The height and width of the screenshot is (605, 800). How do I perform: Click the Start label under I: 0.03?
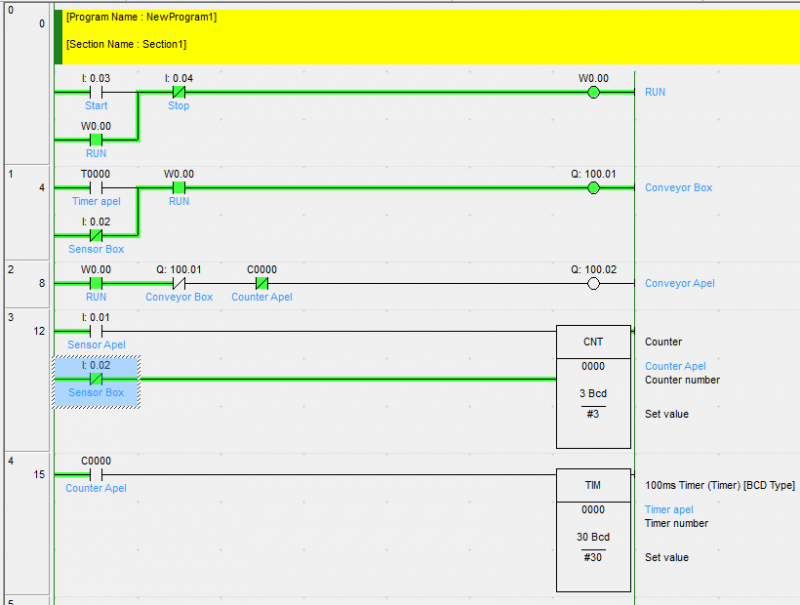[x=96, y=106]
